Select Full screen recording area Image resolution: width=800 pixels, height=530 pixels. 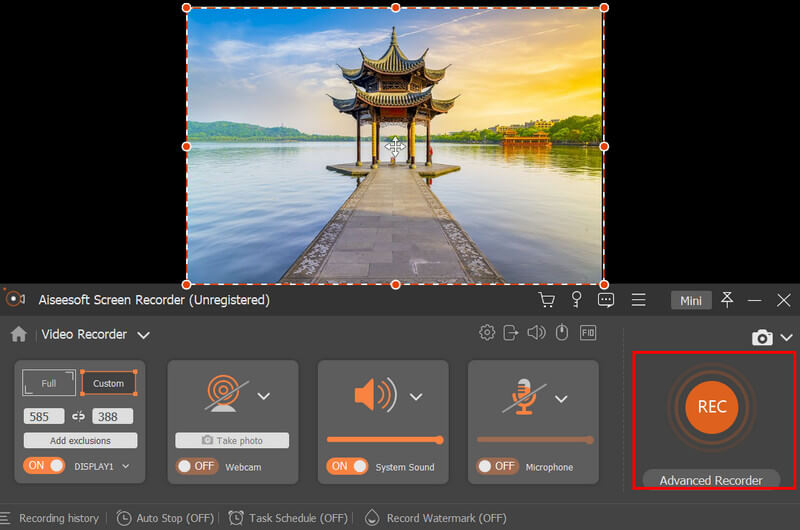49,383
